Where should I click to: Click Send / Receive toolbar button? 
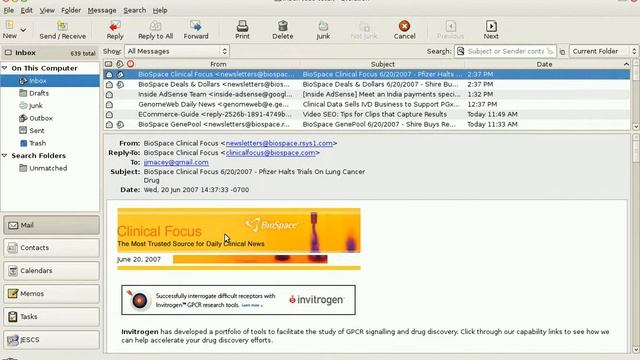pyautogui.click(x=62, y=30)
